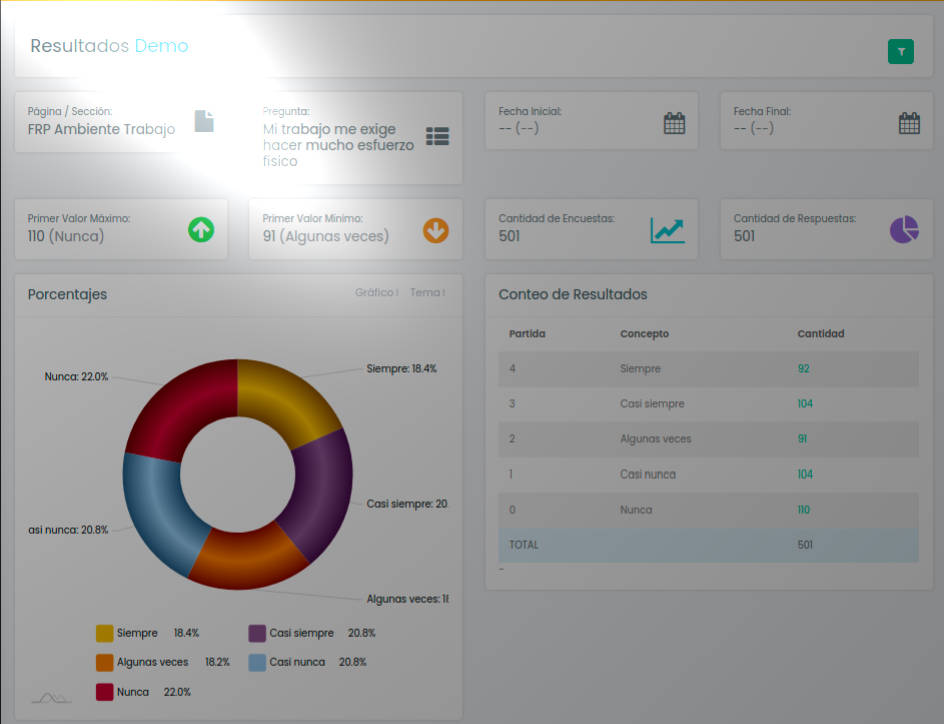Open the Fecha Final calendar icon
Image resolution: width=944 pixels, height=724 pixels.
tap(908, 123)
